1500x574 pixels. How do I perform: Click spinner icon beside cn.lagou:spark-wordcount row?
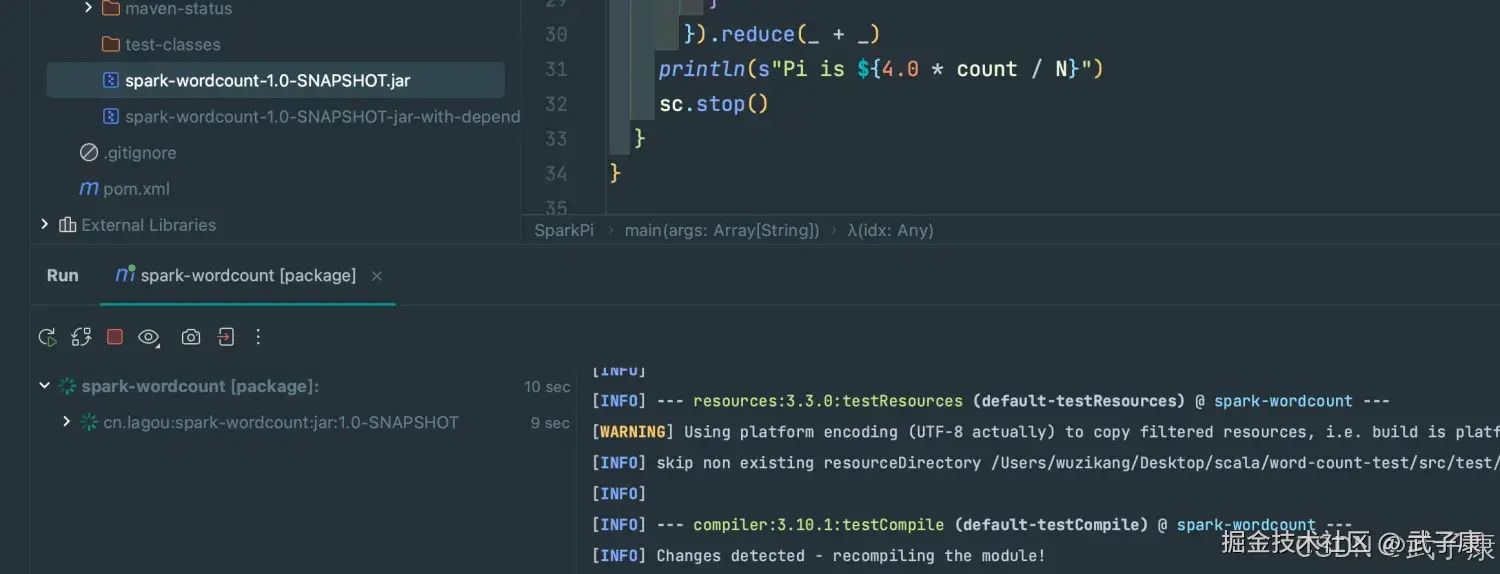pyautogui.click(x=89, y=422)
